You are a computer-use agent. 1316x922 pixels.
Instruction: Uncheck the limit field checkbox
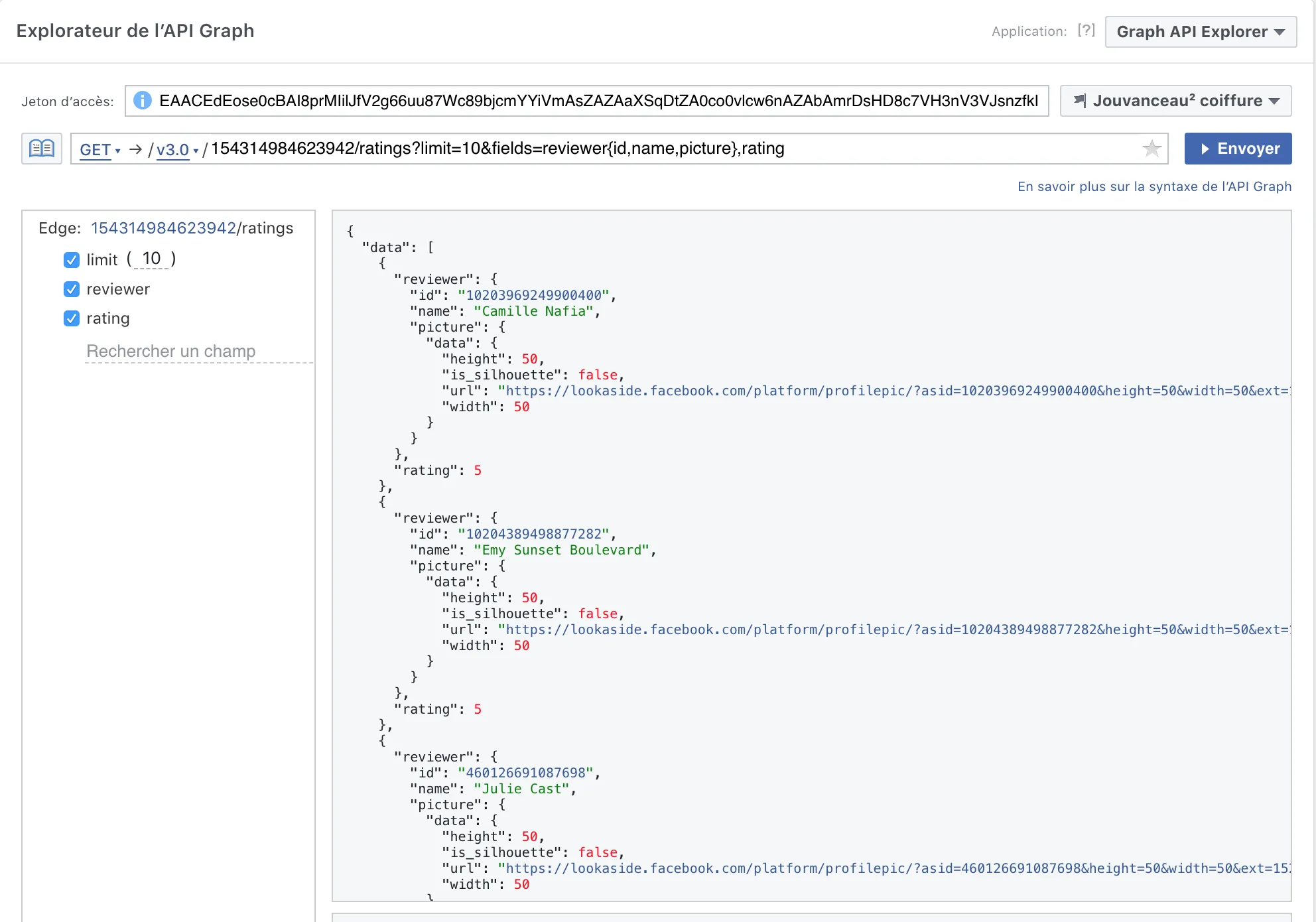click(x=72, y=260)
